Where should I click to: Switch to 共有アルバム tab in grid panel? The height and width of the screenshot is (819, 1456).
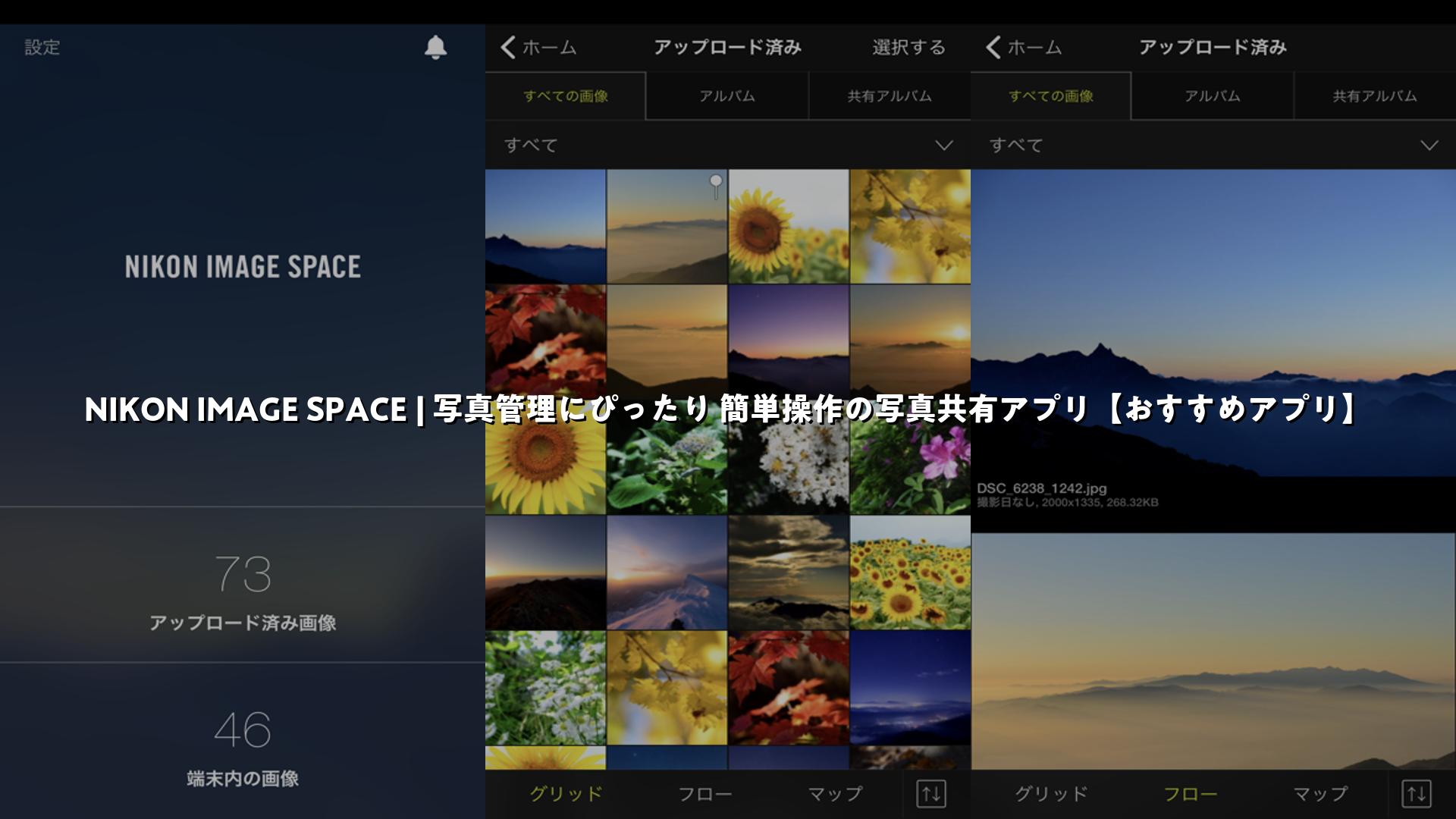890,96
